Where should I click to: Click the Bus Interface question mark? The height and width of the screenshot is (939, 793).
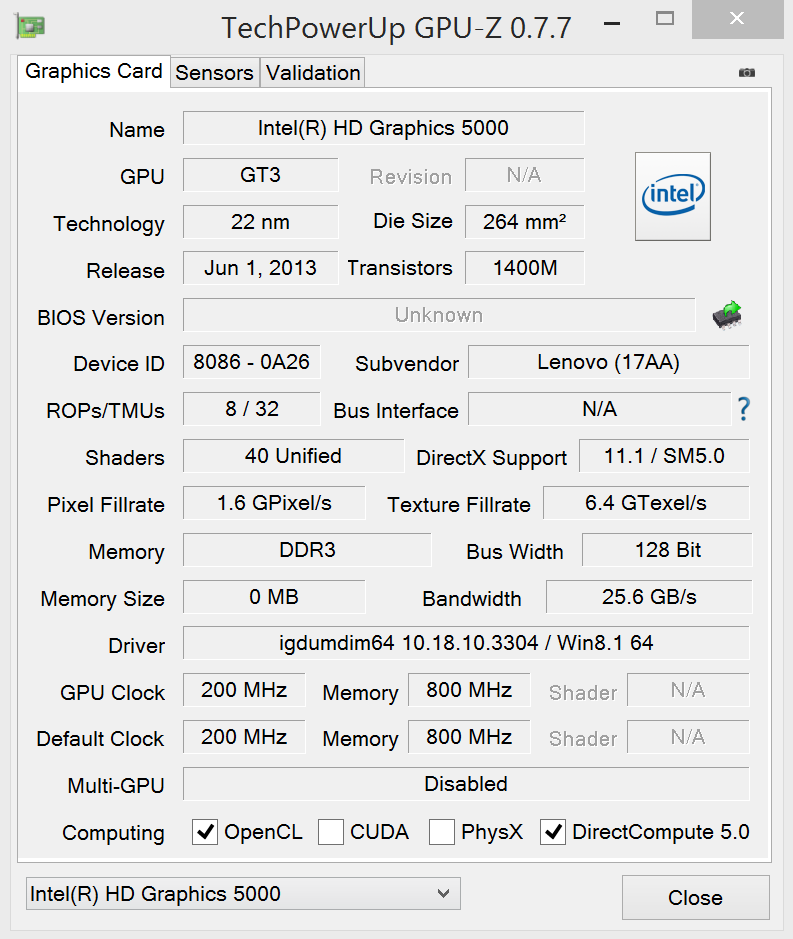coord(743,409)
